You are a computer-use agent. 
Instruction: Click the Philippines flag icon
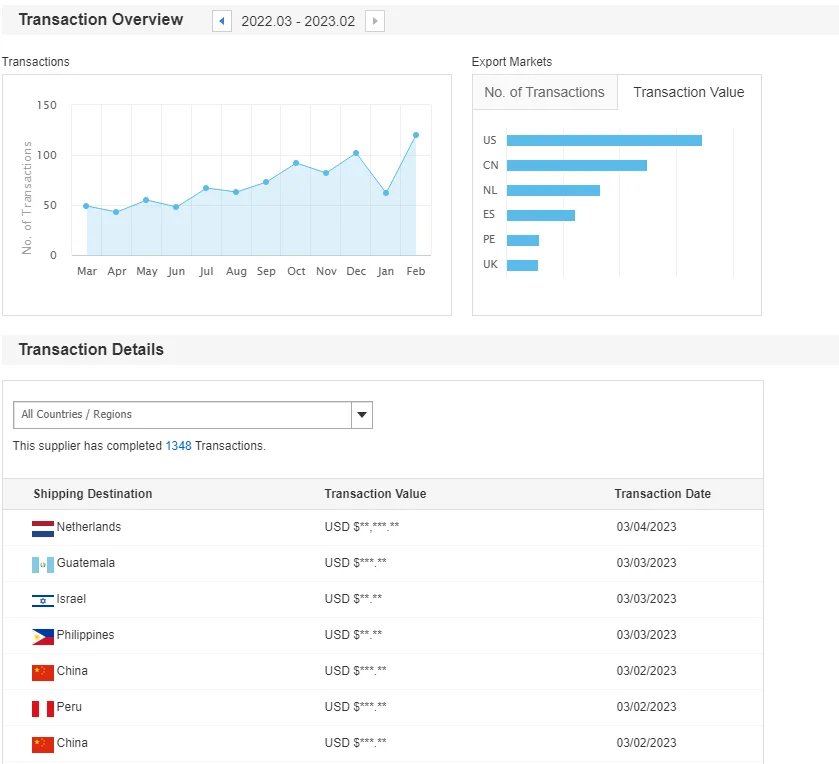click(x=42, y=636)
